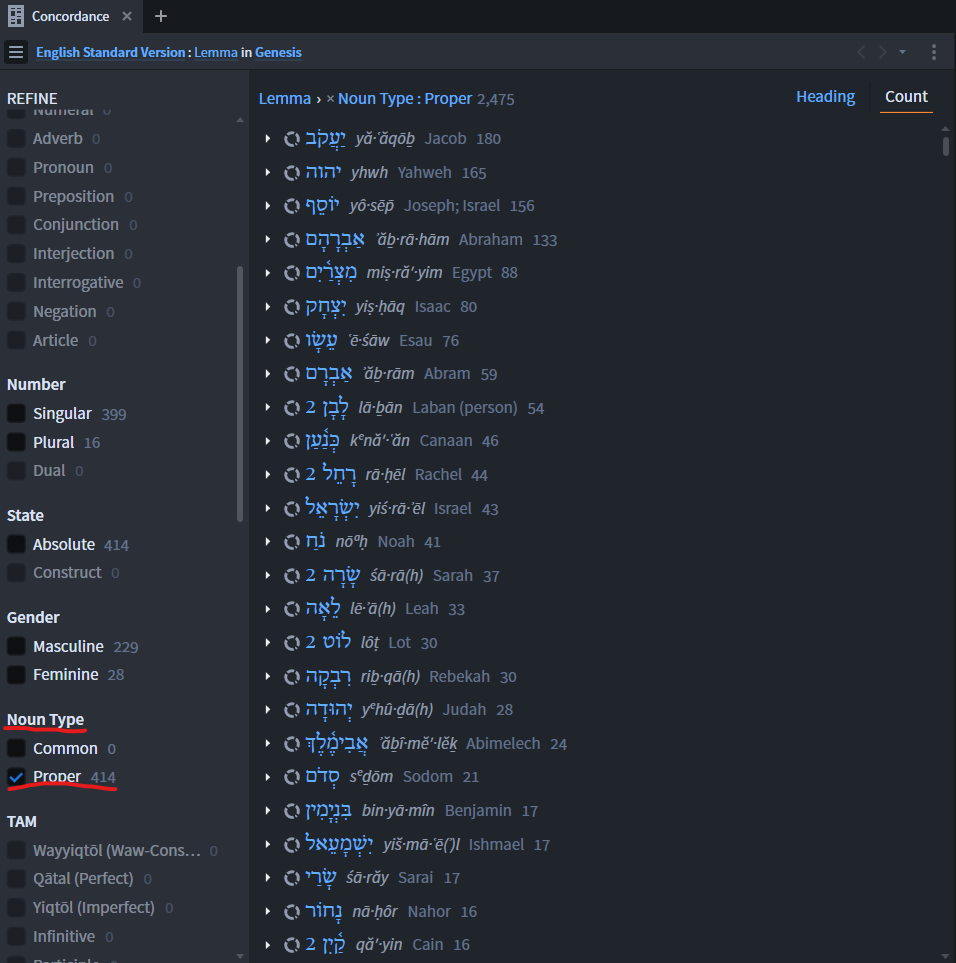This screenshot has height=963, width=956.
Task: Uncheck the Proper noun type checkbox
Action: pos(17,777)
